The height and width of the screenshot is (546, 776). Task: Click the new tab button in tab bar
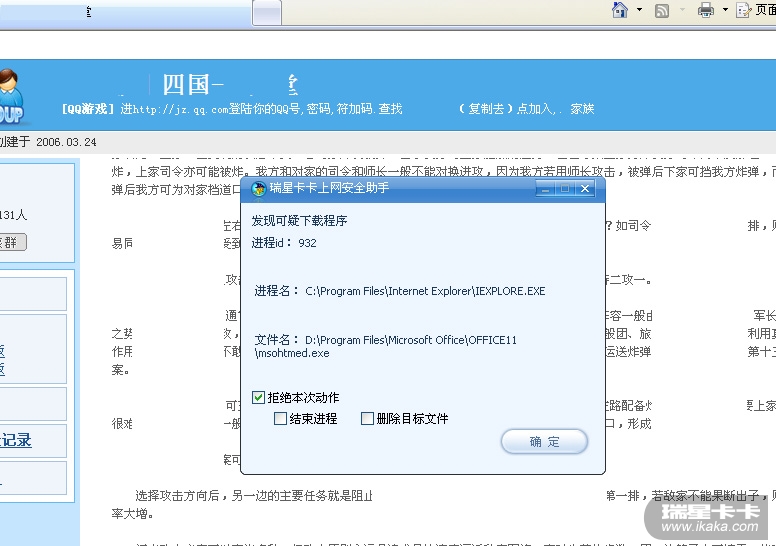click(267, 12)
